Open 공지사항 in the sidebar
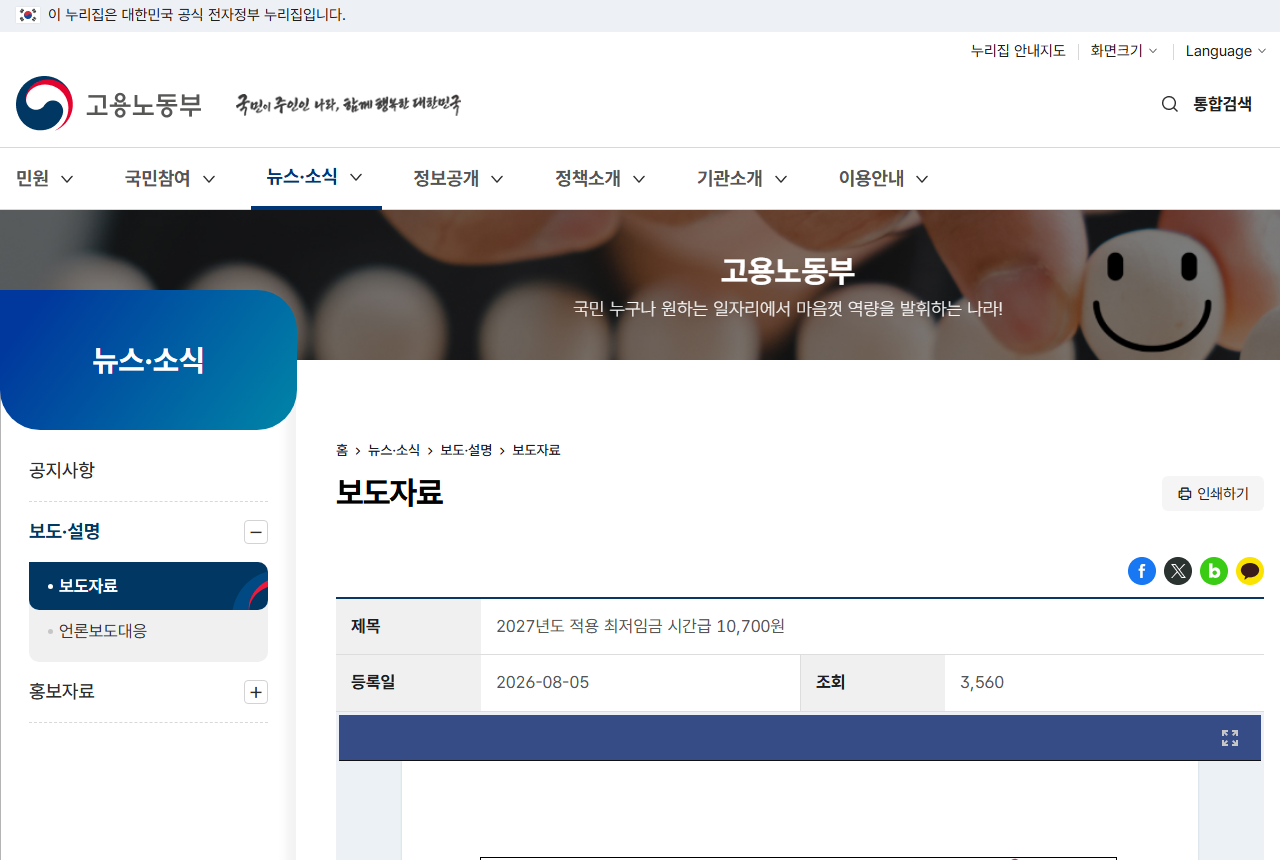 click(62, 470)
